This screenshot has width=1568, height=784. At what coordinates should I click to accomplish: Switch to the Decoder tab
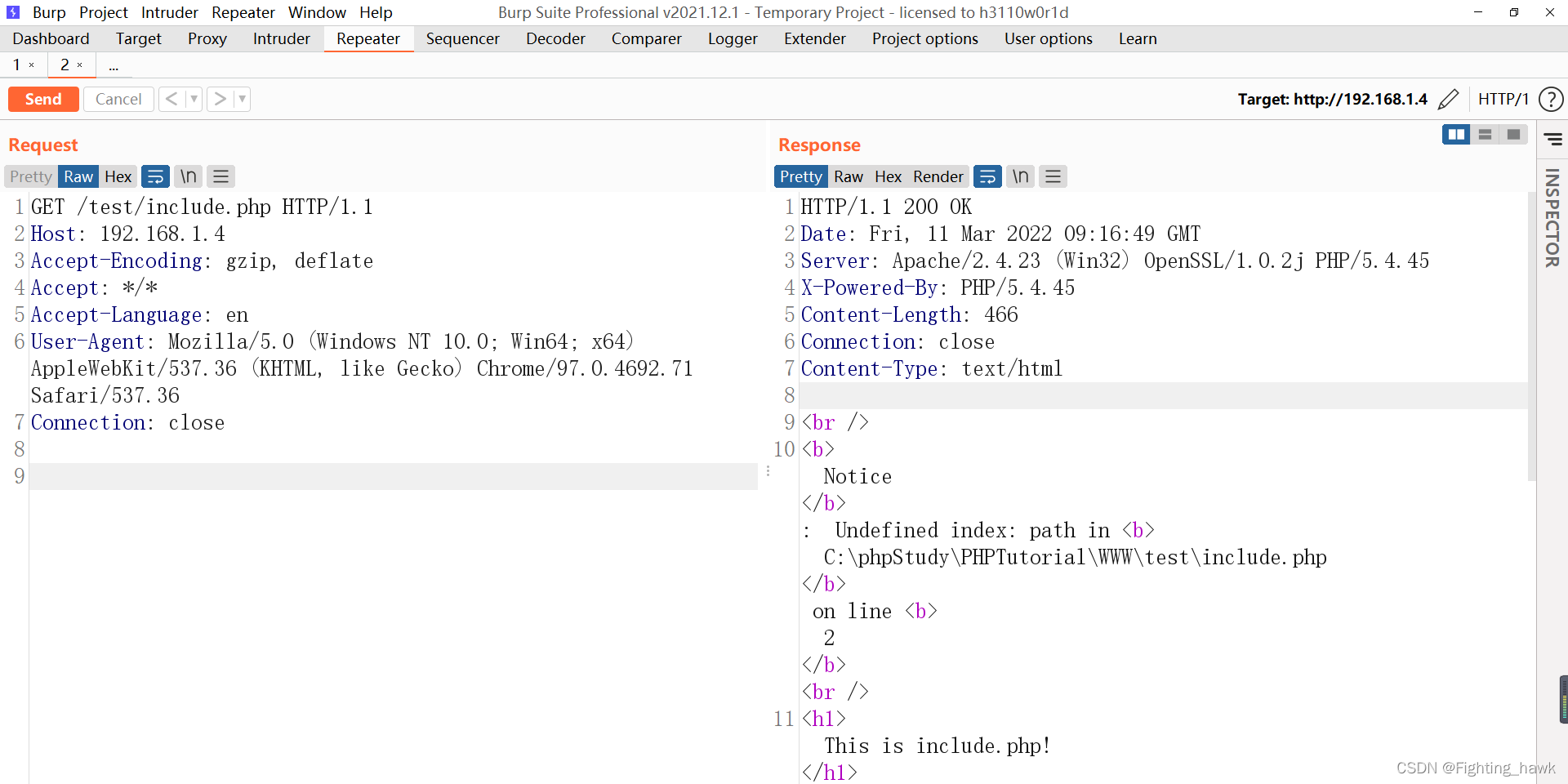(x=556, y=38)
